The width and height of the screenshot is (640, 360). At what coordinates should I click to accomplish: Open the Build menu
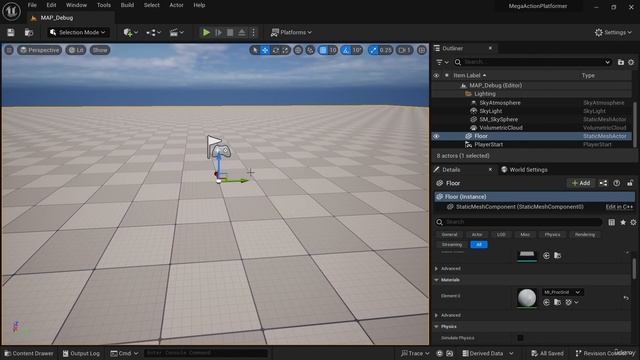click(x=127, y=5)
